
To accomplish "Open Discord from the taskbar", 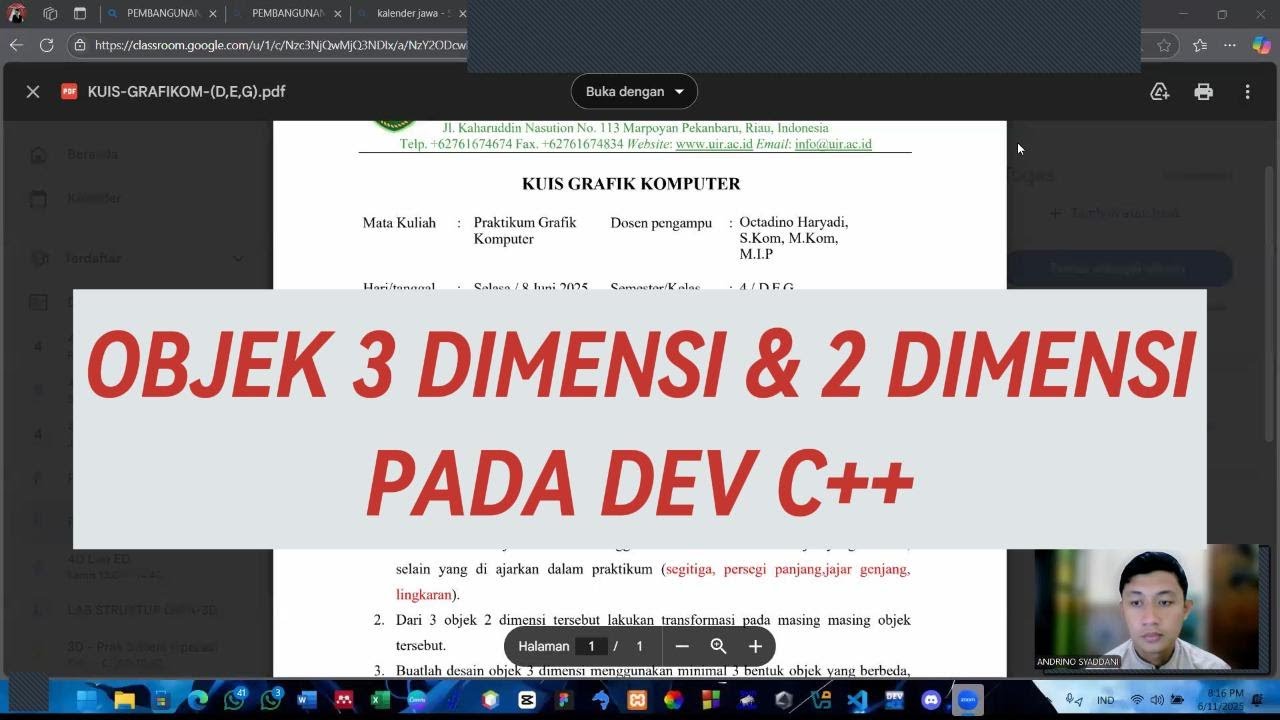I will point(931,699).
